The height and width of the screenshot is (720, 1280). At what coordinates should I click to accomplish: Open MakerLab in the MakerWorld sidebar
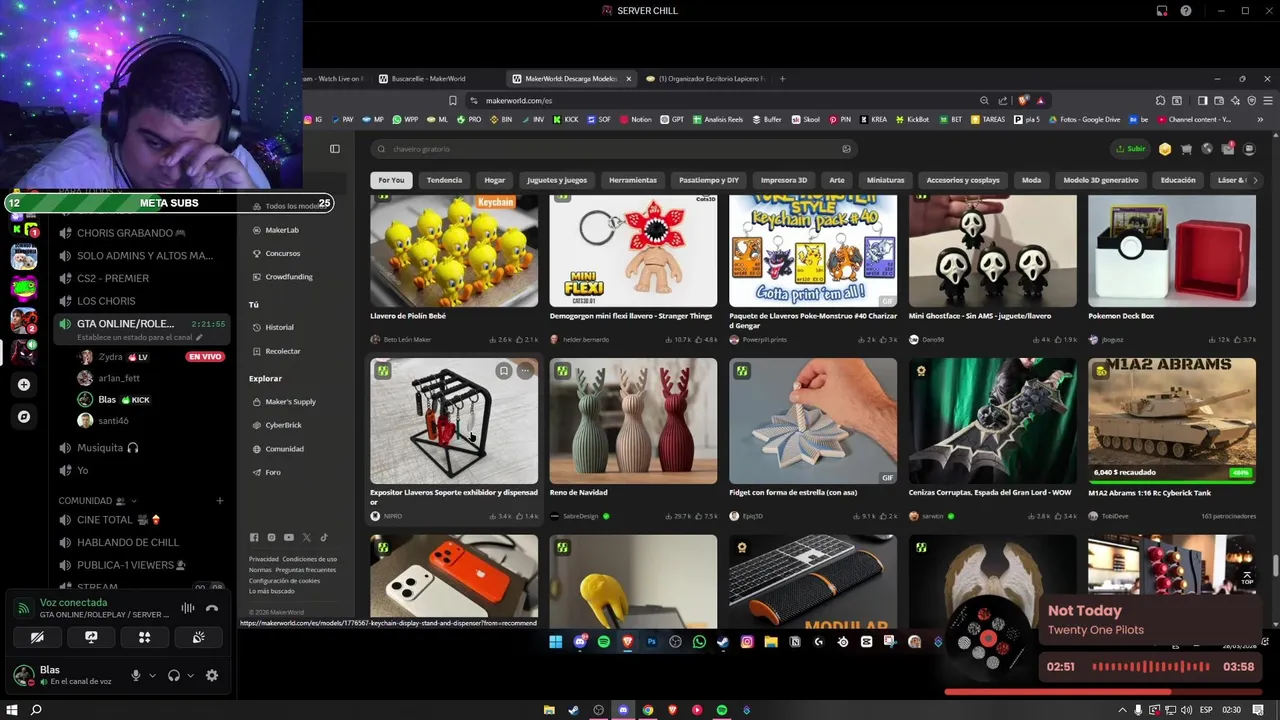point(282,230)
